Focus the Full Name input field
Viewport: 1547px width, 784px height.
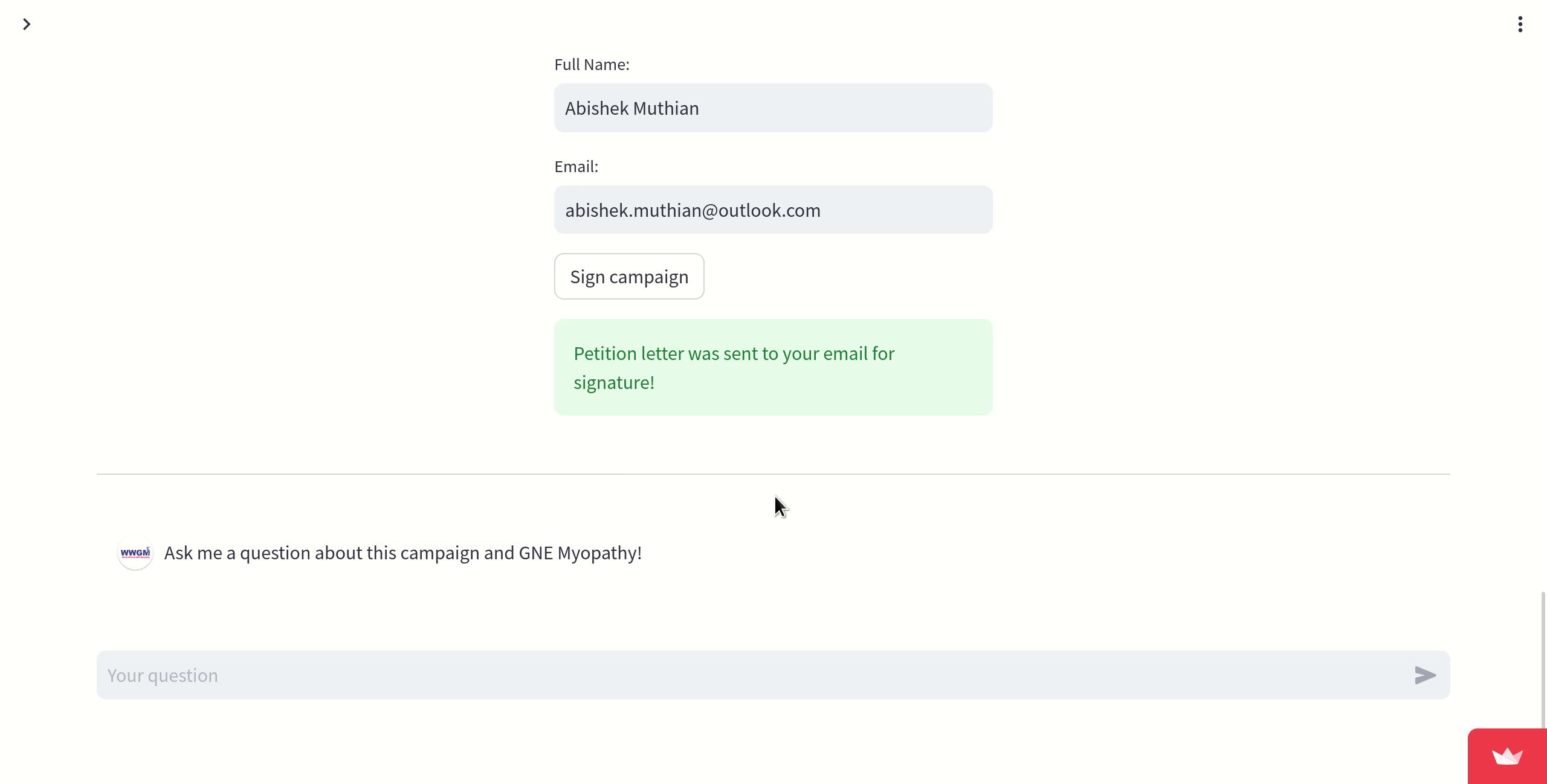[773, 108]
